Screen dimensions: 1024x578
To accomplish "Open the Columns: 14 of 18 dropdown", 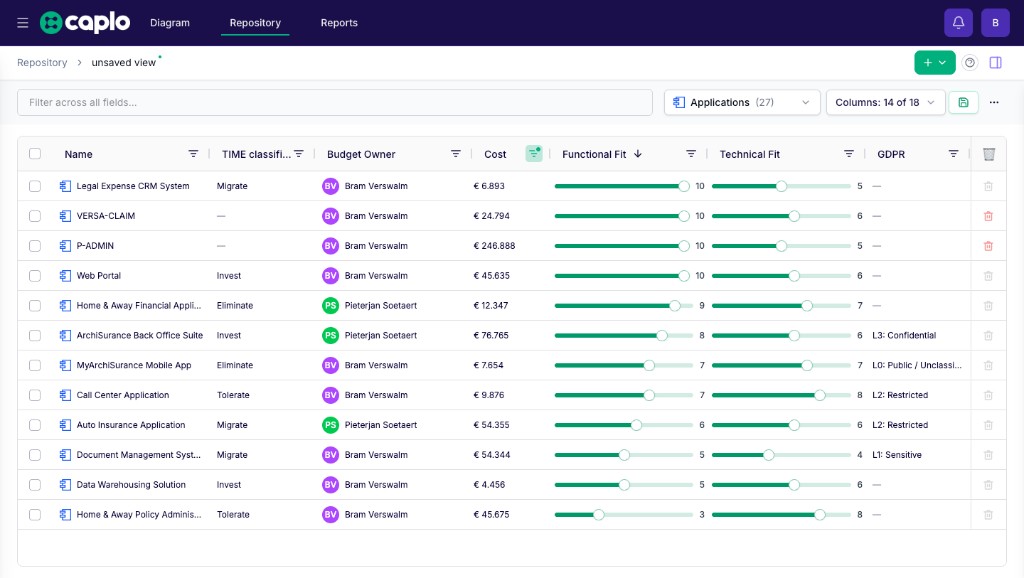I will [x=885, y=103].
